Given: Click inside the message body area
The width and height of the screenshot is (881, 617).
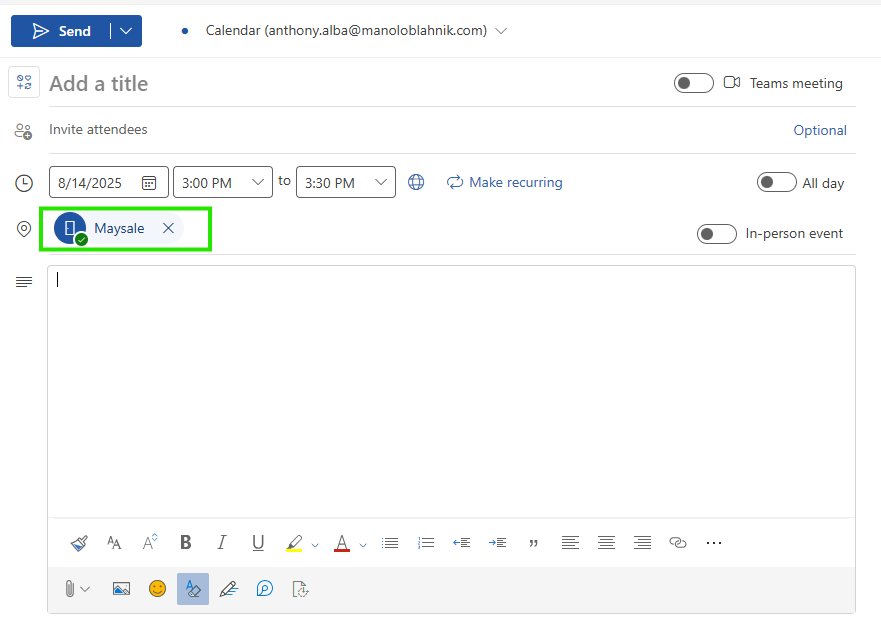Looking at the screenshot, I should click(x=451, y=391).
